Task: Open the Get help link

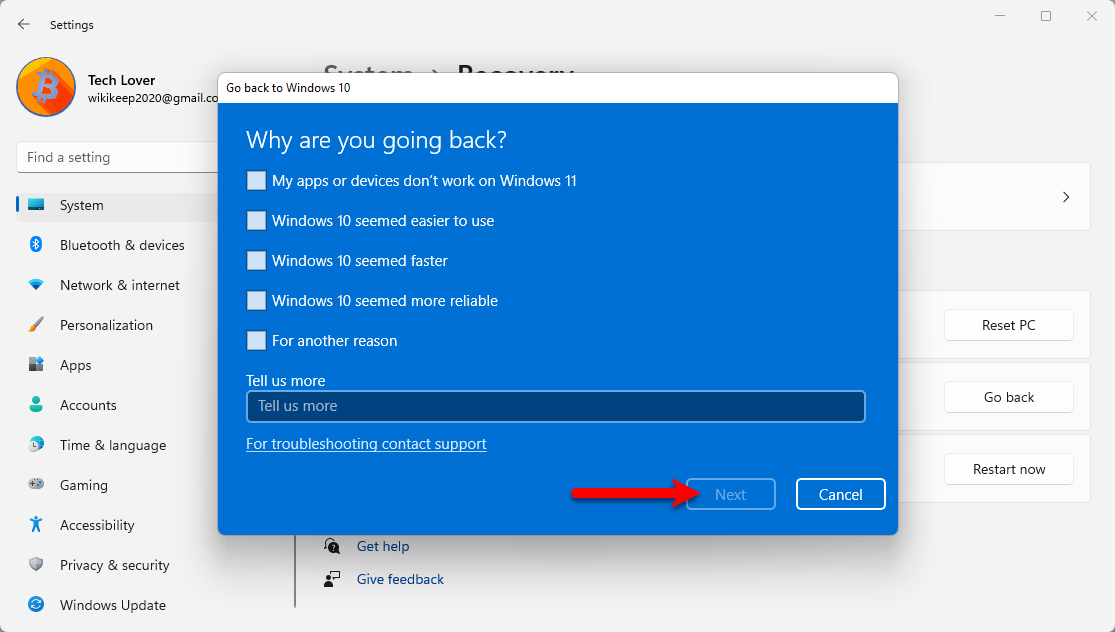Action: pyautogui.click(x=383, y=546)
